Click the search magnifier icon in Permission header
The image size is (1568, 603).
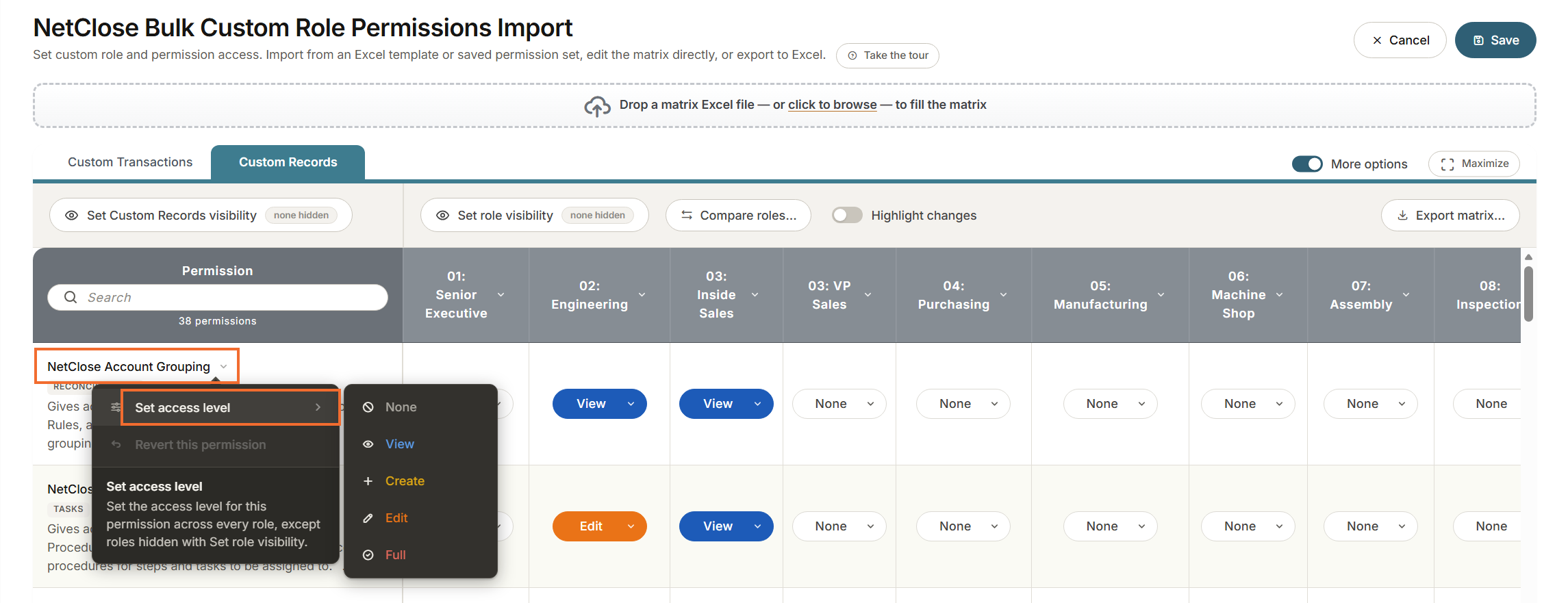pyautogui.click(x=71, y=297)
